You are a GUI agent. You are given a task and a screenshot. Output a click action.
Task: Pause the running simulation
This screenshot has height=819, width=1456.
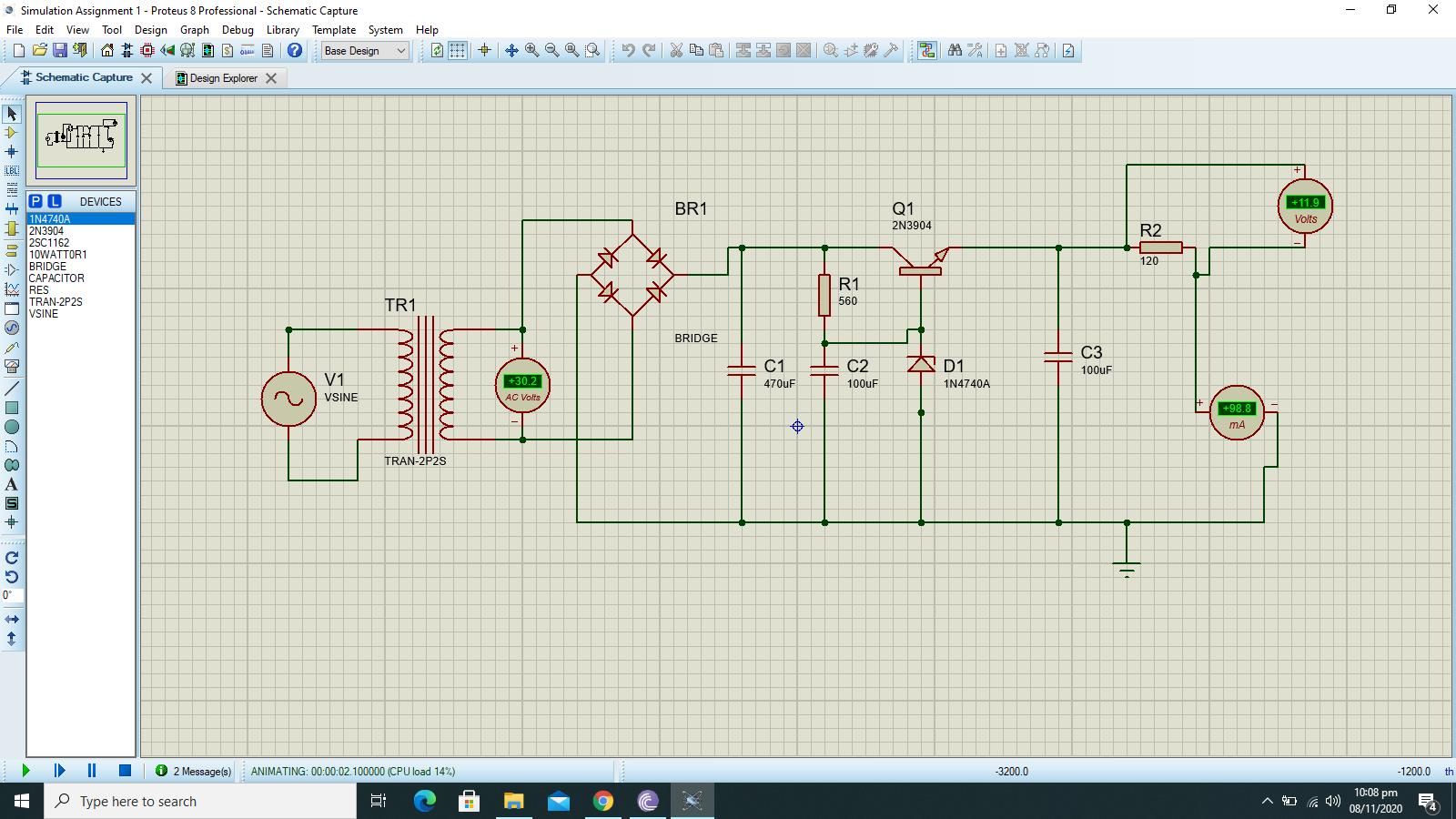[92, 771]
